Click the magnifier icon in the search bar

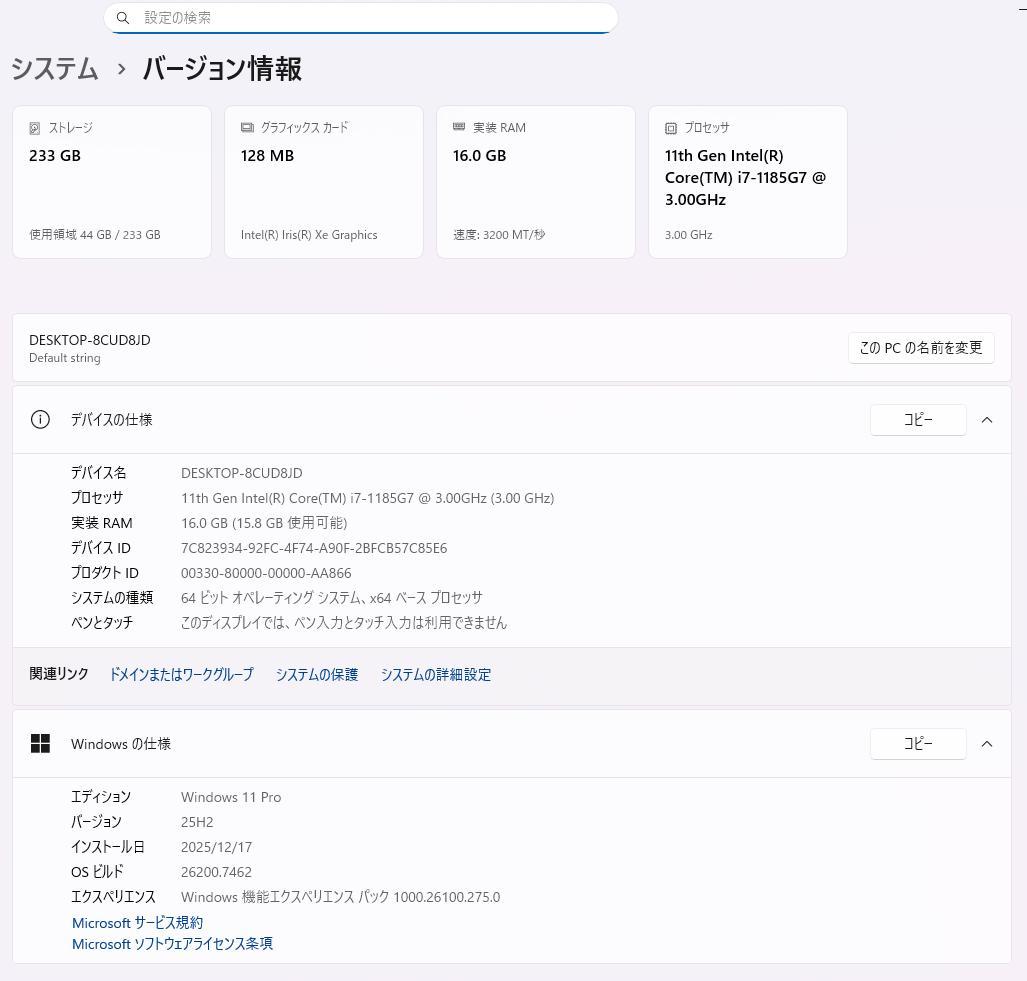pyautogui.click(x=123, y=17)
